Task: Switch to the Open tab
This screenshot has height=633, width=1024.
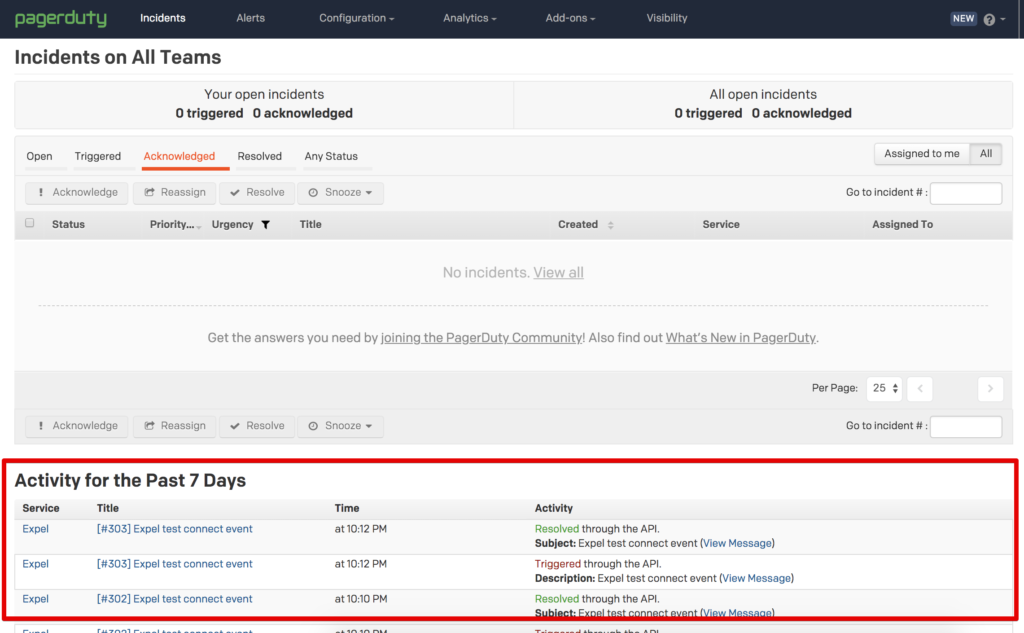Action: tap(39, 156)
